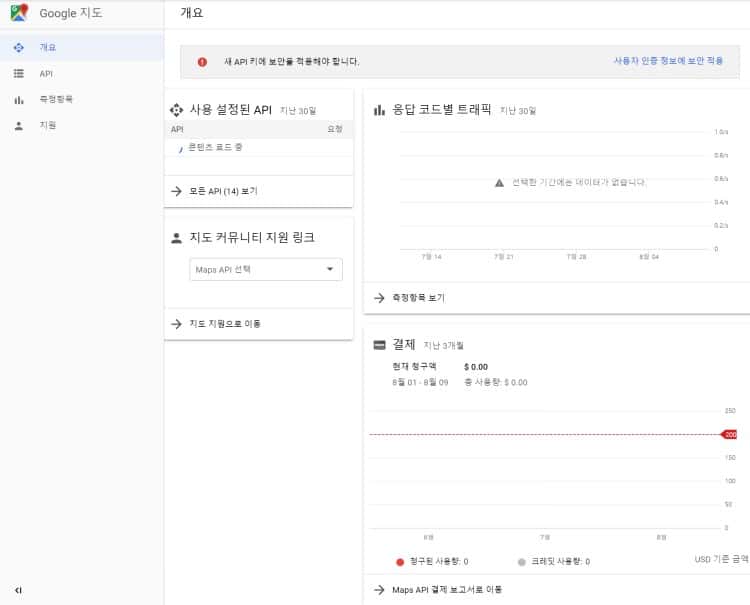Click 지도 지원으로 이동 link
Viewport: 750px width, 605px height.
(x=225, y=324)
